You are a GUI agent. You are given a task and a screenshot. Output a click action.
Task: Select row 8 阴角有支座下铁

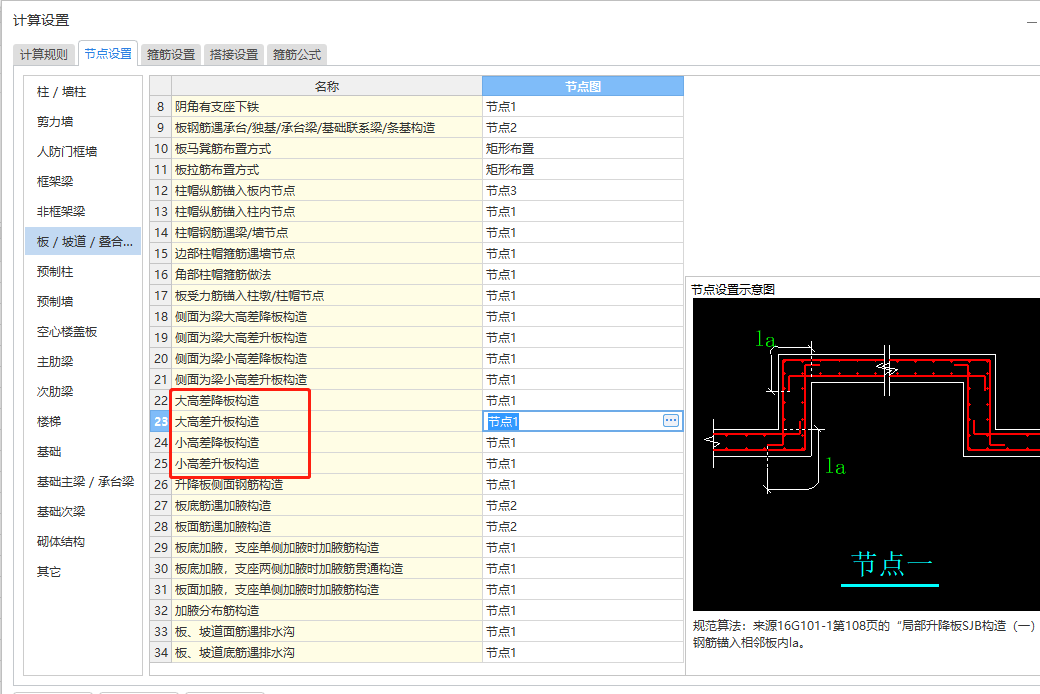point(326,107)
